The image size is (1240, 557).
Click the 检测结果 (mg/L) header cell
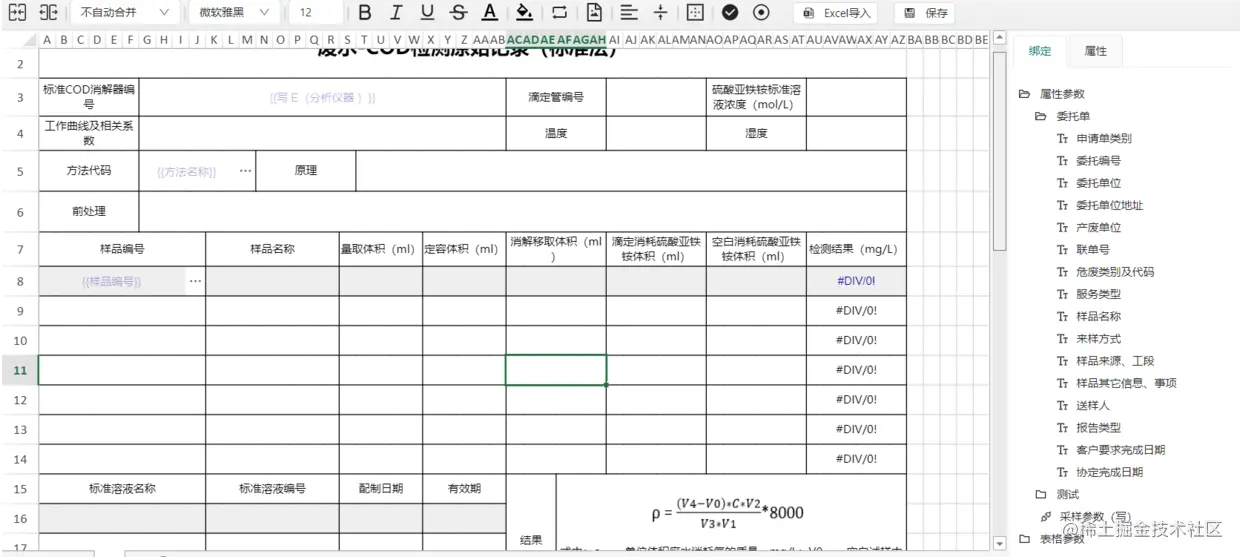coord(856,249)
